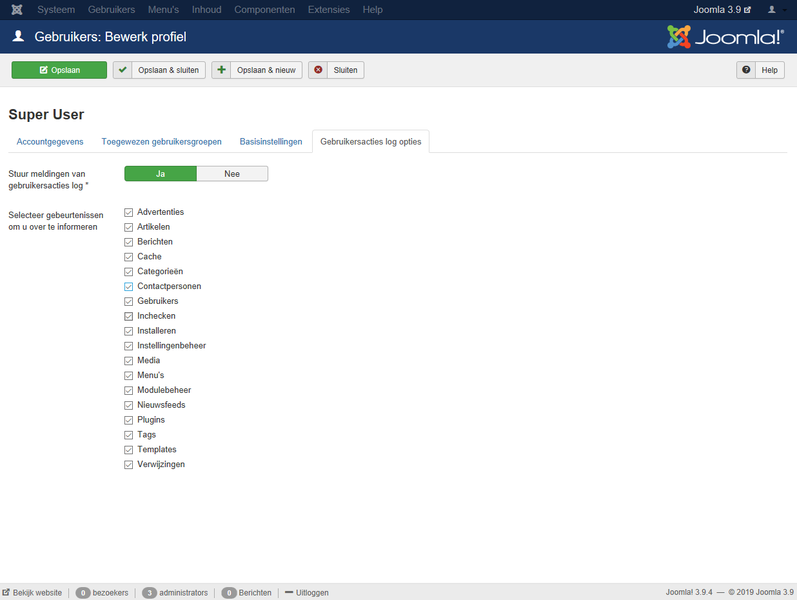
Task: Open the Menu's menu
Action: (163, 10)
